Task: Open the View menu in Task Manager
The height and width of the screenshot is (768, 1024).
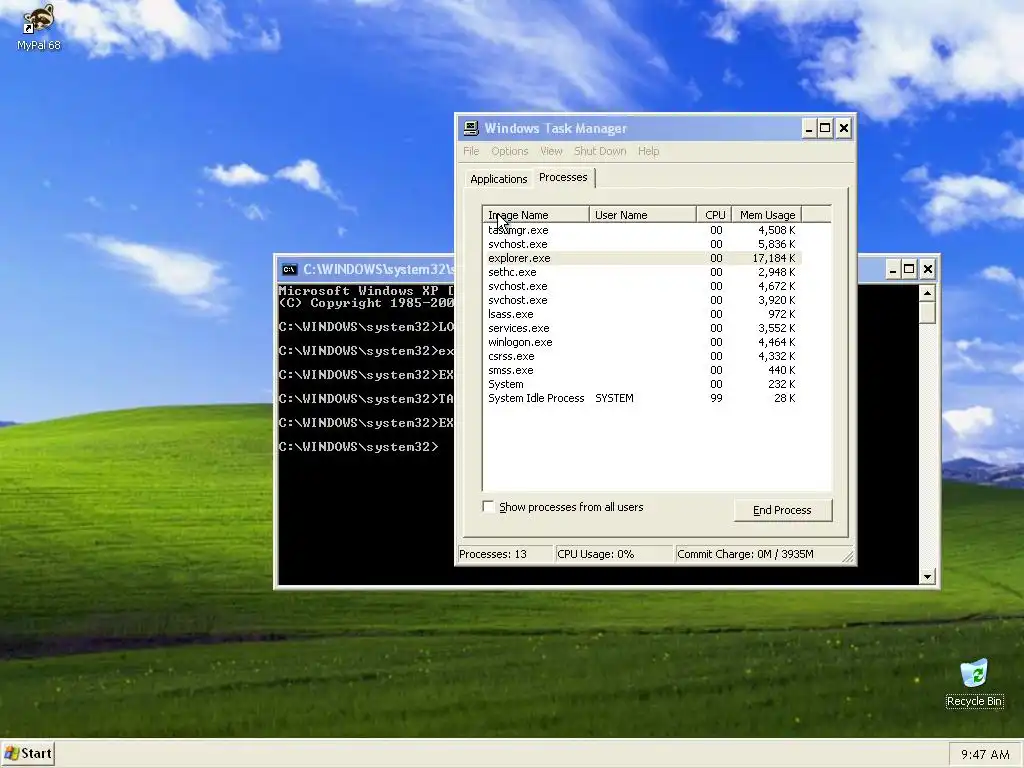Action: [551, 151]
